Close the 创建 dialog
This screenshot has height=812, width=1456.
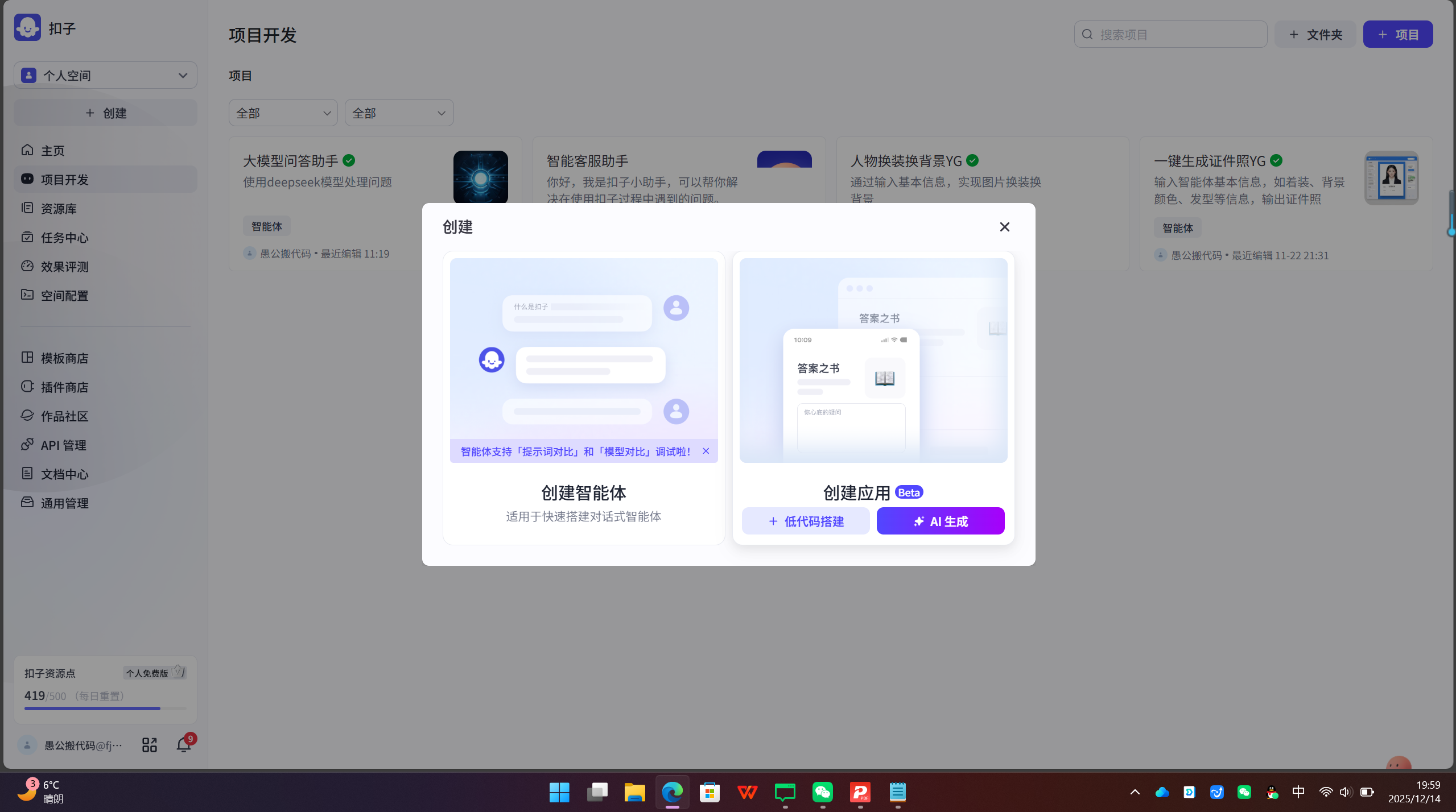(x=1004, y=226)
